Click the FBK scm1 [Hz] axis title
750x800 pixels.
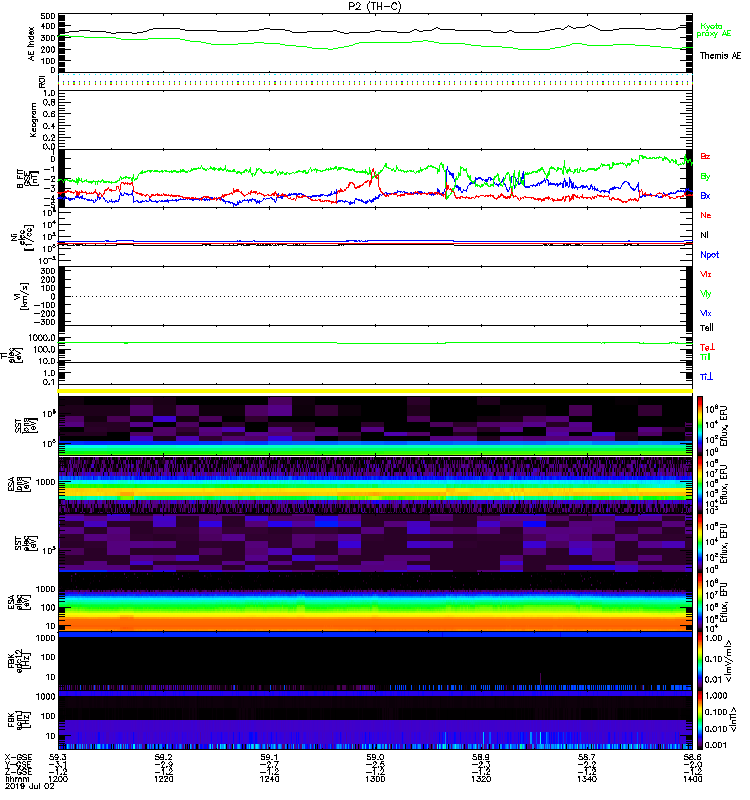point(19,719)
